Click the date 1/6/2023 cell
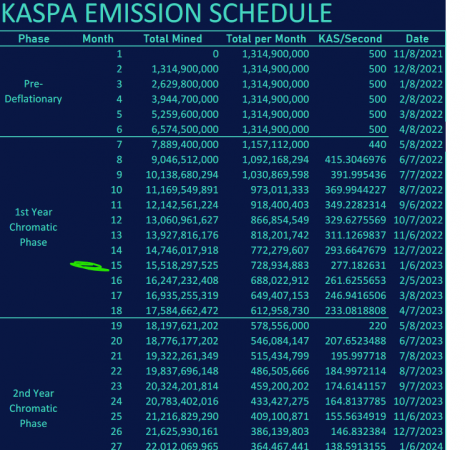 (421, 265)
